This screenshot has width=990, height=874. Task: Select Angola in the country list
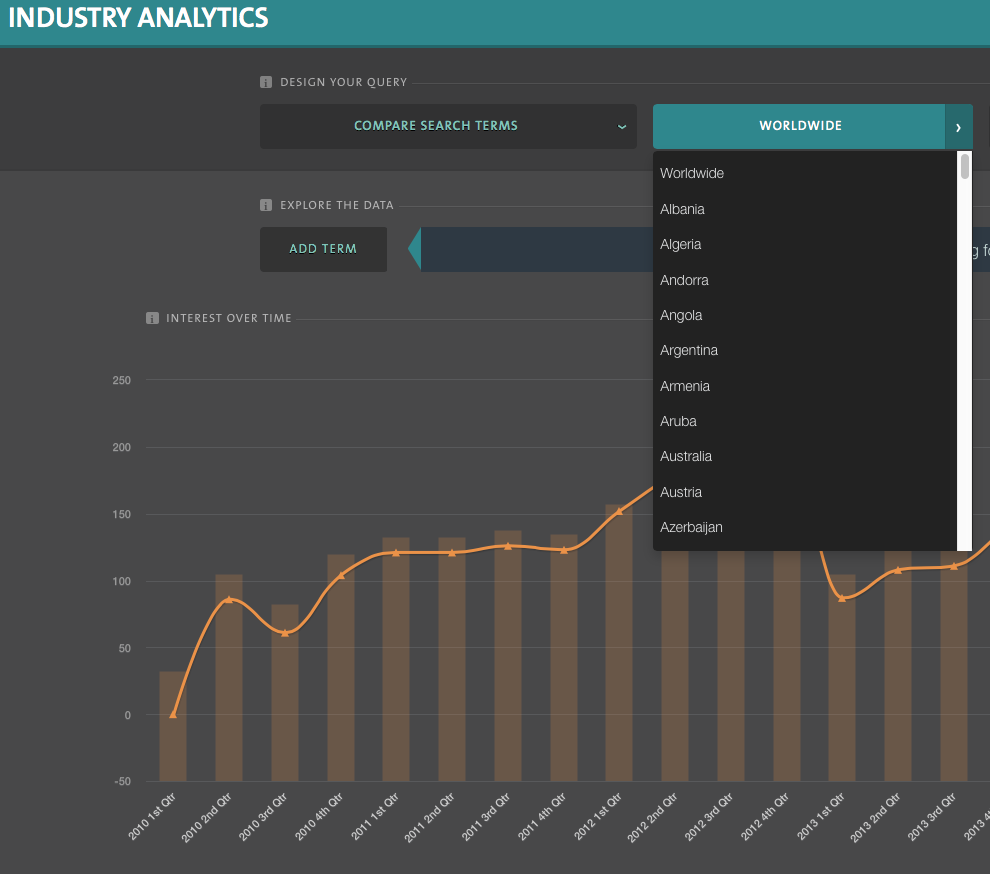[681, 315]
